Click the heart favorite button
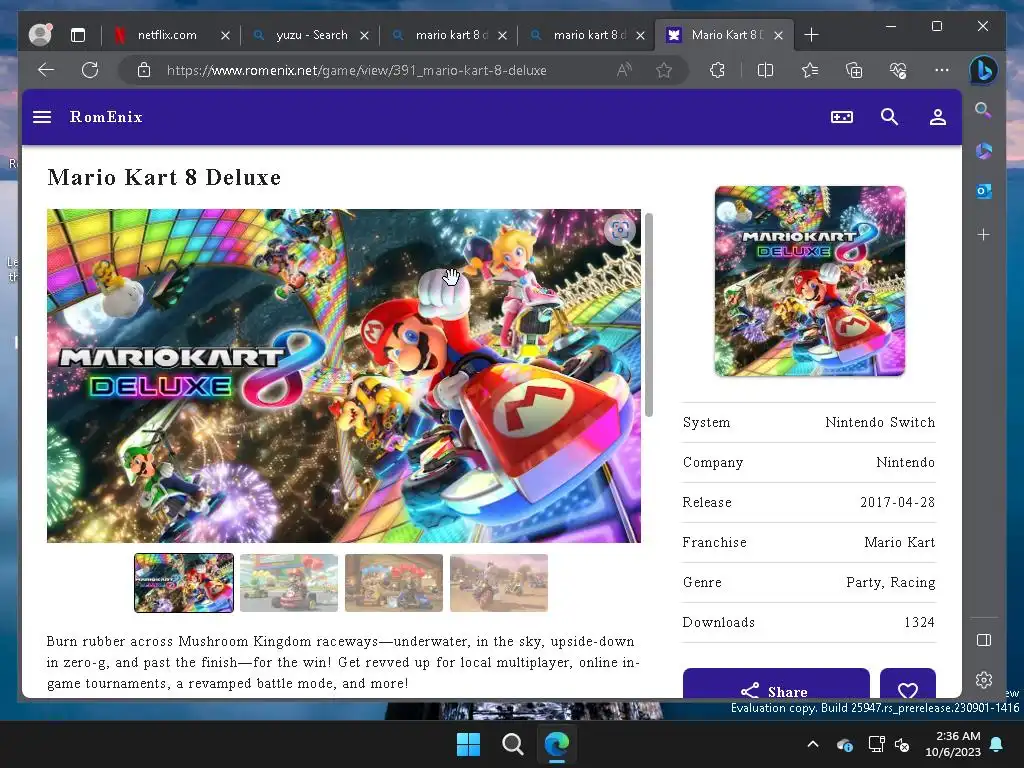 click(x=908, y=684)
